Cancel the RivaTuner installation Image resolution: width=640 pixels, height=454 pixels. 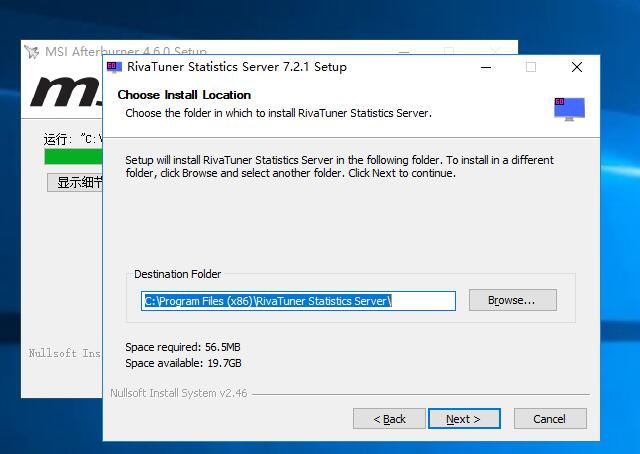point(550,418)
